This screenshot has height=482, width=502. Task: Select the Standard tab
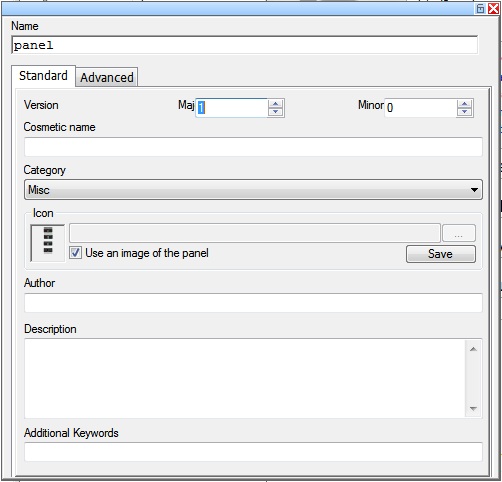43,76
